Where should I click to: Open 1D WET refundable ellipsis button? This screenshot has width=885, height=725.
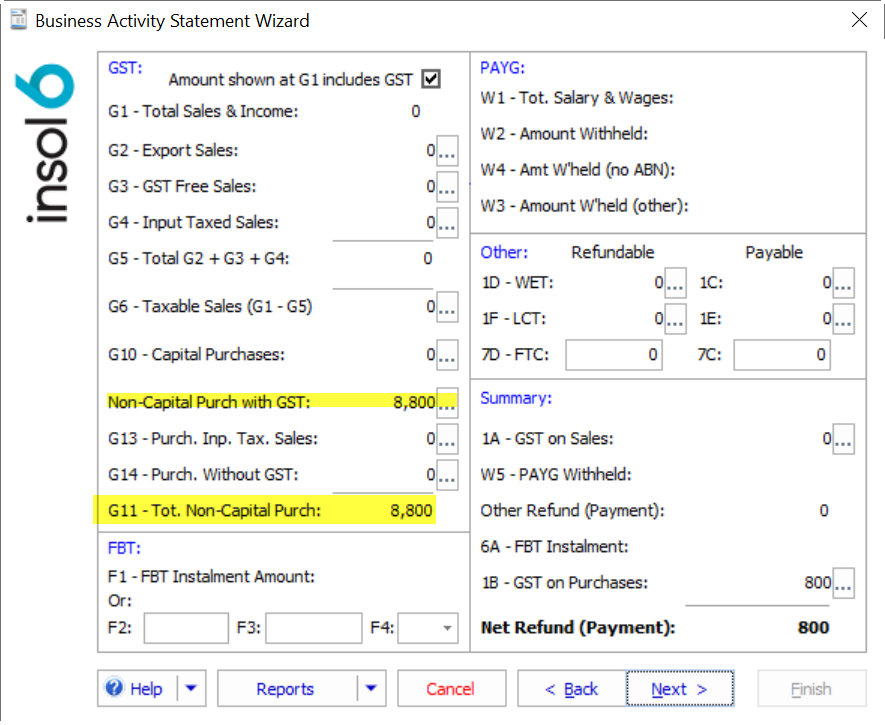point(676,283)
